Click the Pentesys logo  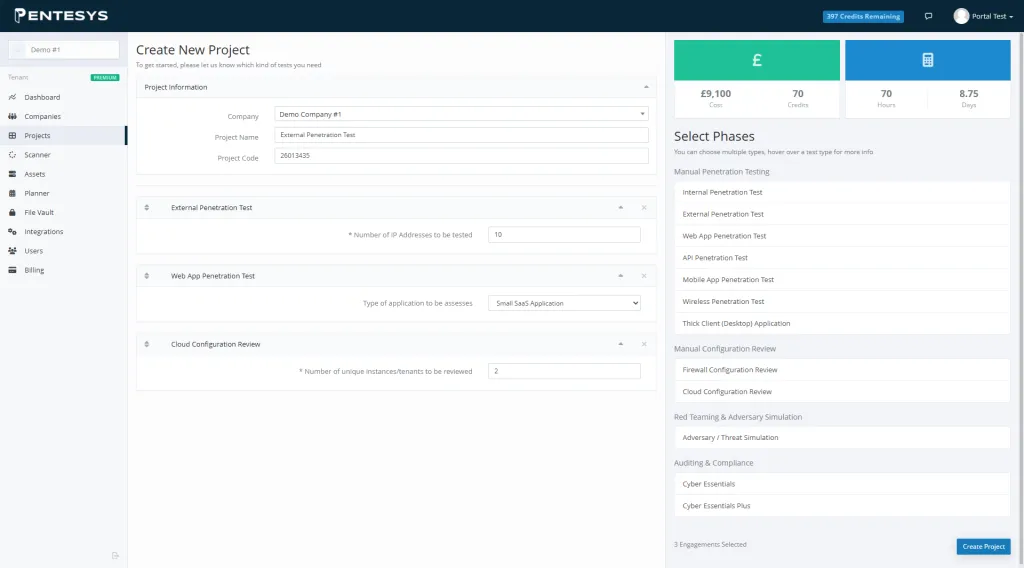coord(61,16)
